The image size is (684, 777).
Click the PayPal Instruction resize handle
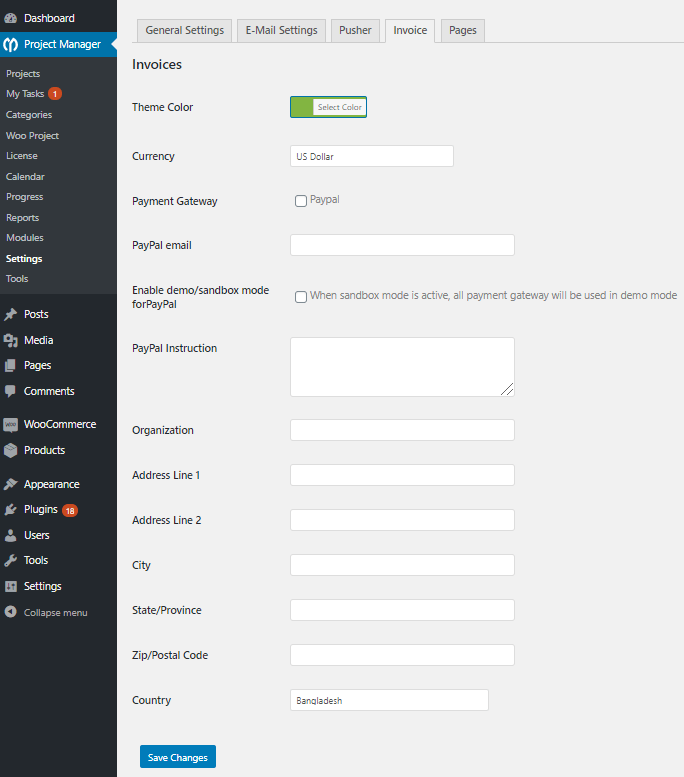tap(507, 389)
